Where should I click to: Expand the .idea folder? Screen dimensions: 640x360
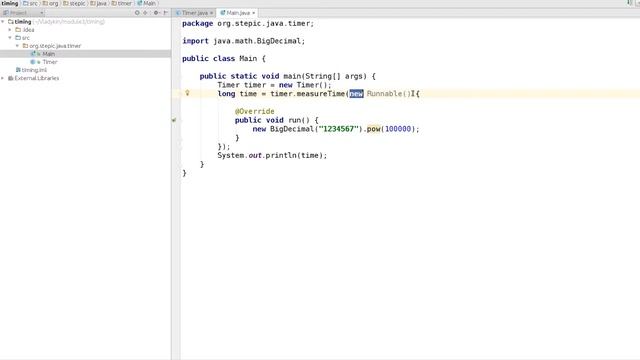coord(10,30)
